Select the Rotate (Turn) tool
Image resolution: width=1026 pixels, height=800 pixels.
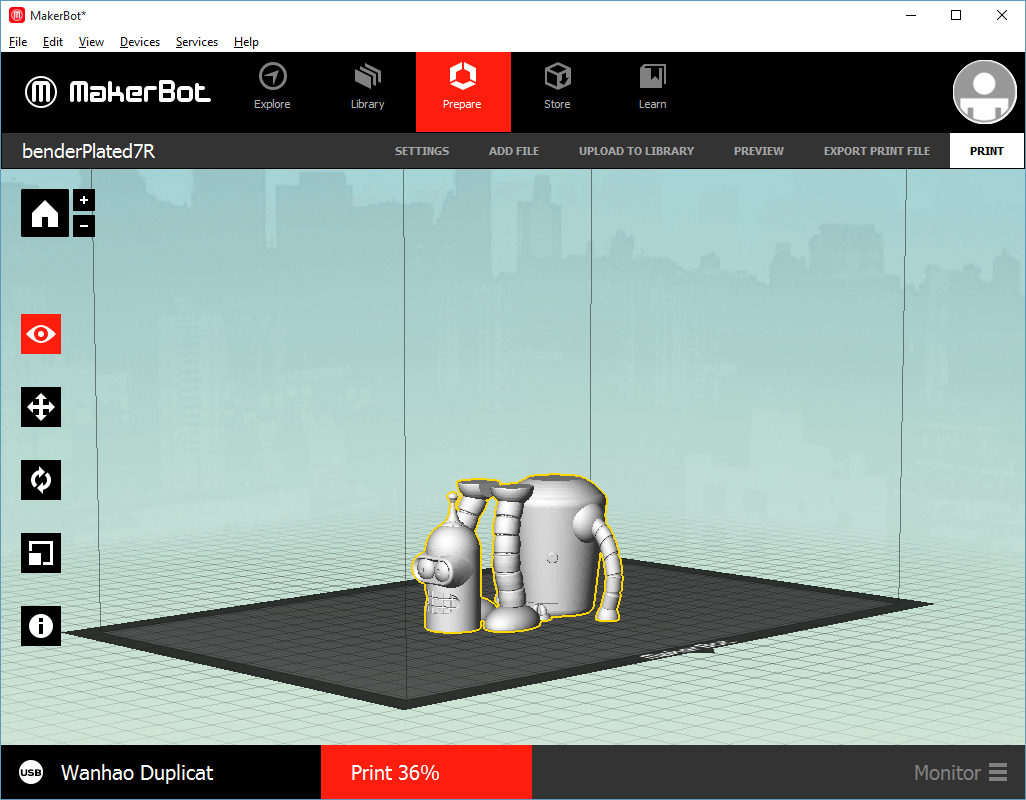[x=41, y=480]
